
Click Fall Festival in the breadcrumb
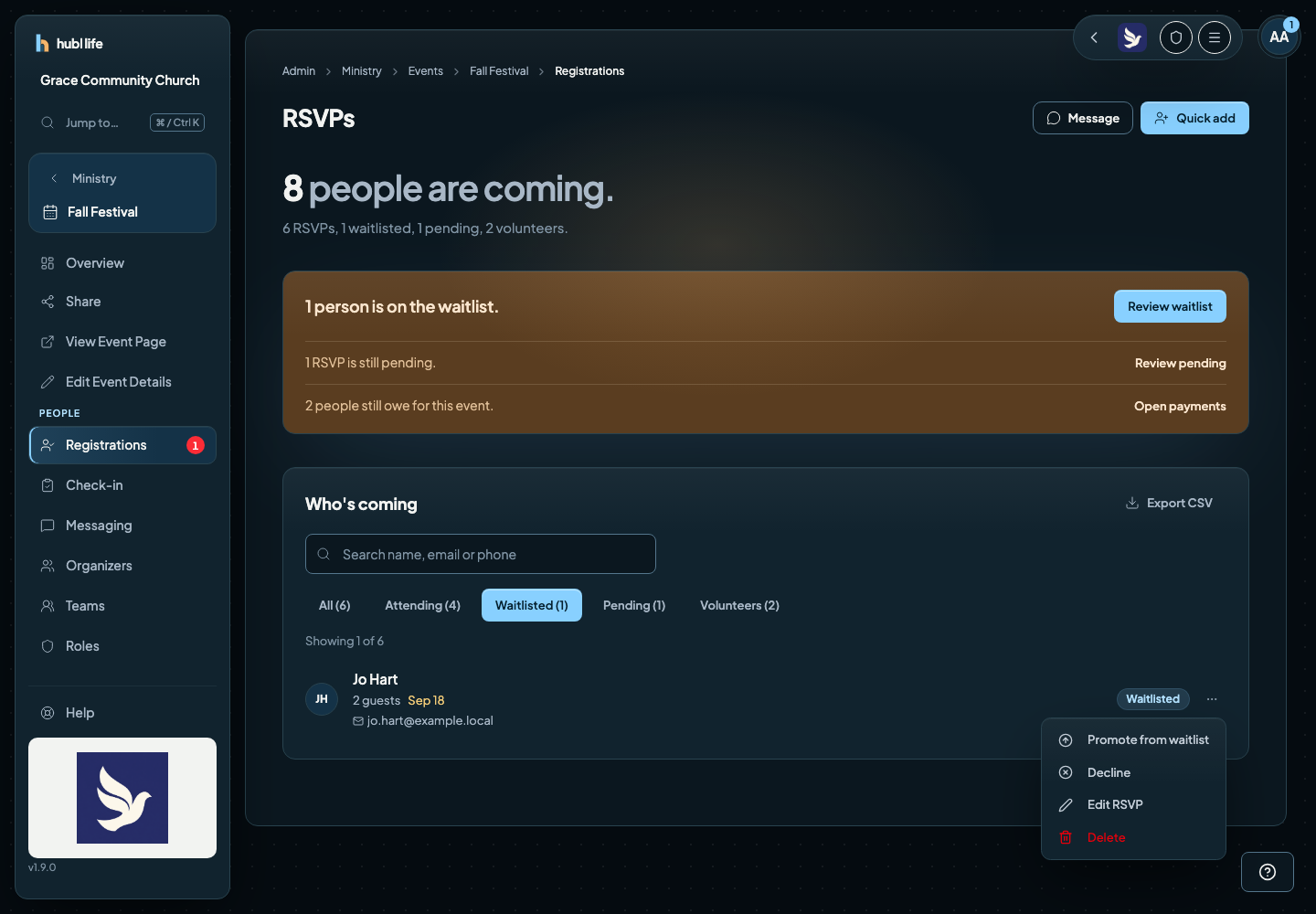tap(499, 71)
